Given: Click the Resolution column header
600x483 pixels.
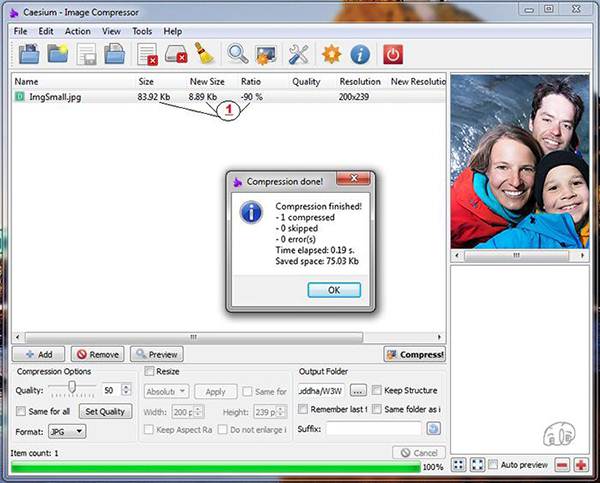Looking at the screenshot, I should [360, 82].
